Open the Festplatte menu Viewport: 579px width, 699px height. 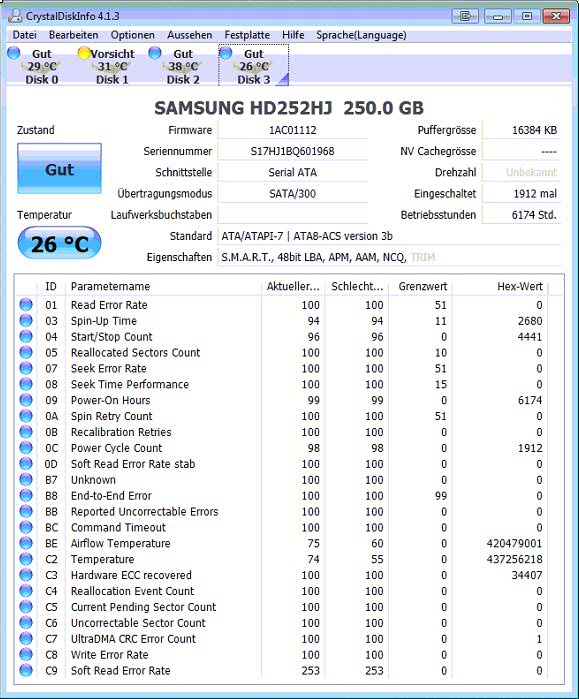point(247,35)
